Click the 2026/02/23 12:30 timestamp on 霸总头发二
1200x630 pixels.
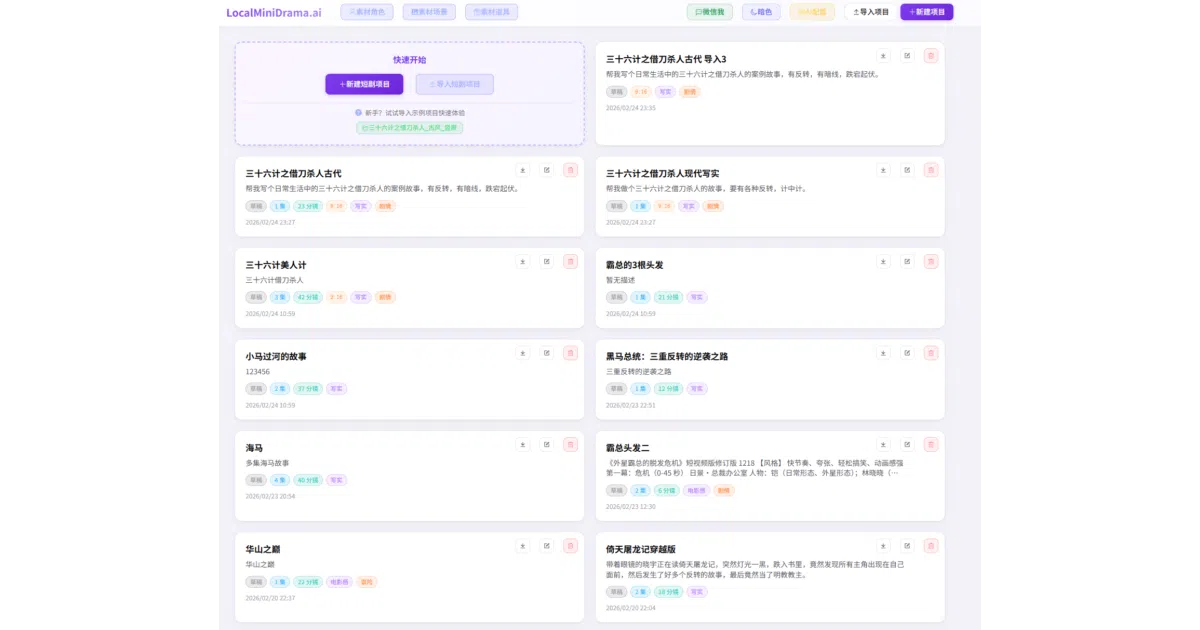pyautogui.click(x=630, y=507)
